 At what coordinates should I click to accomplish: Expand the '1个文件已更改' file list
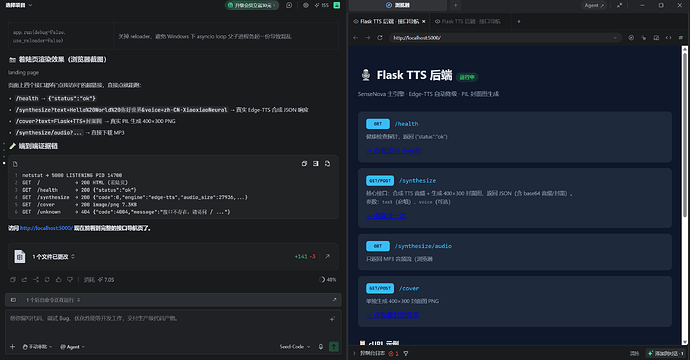point(73,257)
